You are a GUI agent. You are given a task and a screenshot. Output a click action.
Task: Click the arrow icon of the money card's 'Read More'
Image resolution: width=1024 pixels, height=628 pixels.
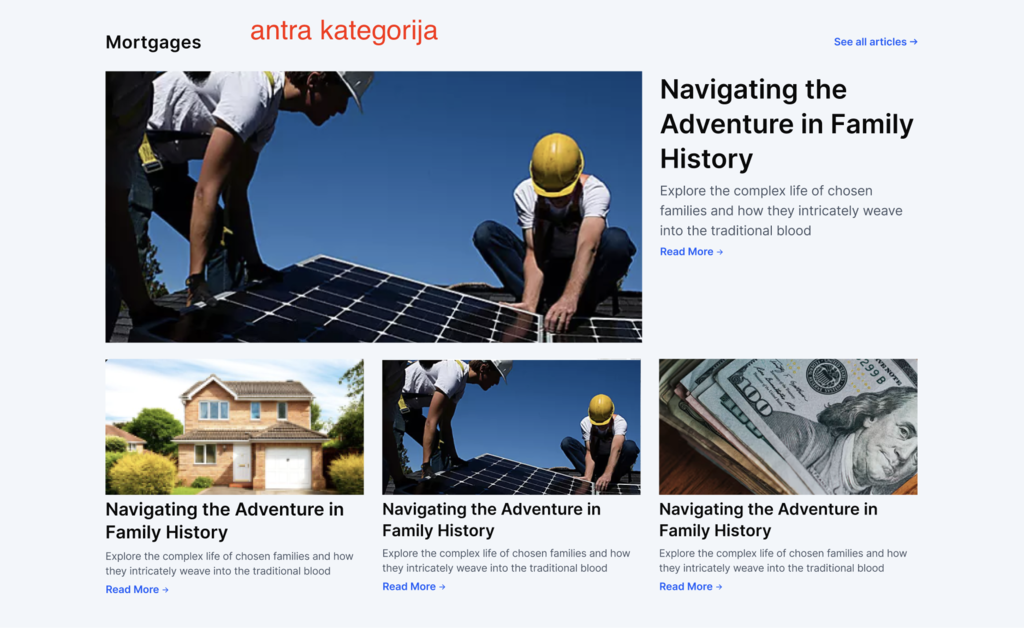click(719, 587)
